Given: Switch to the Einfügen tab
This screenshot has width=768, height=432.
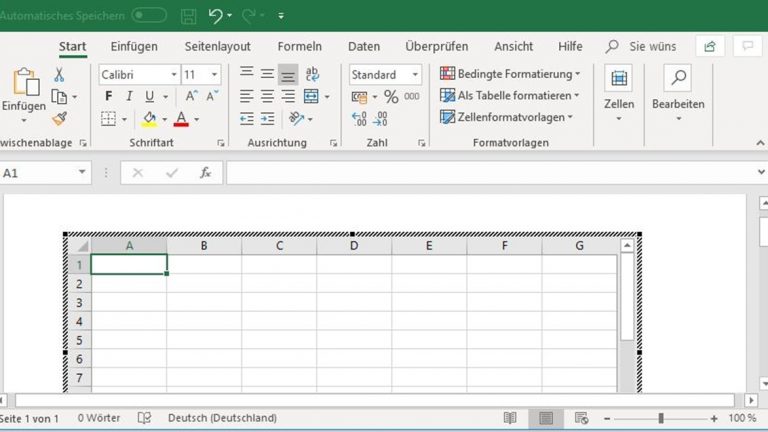Looking at the screenshot, I should click(x=134, y=46).
